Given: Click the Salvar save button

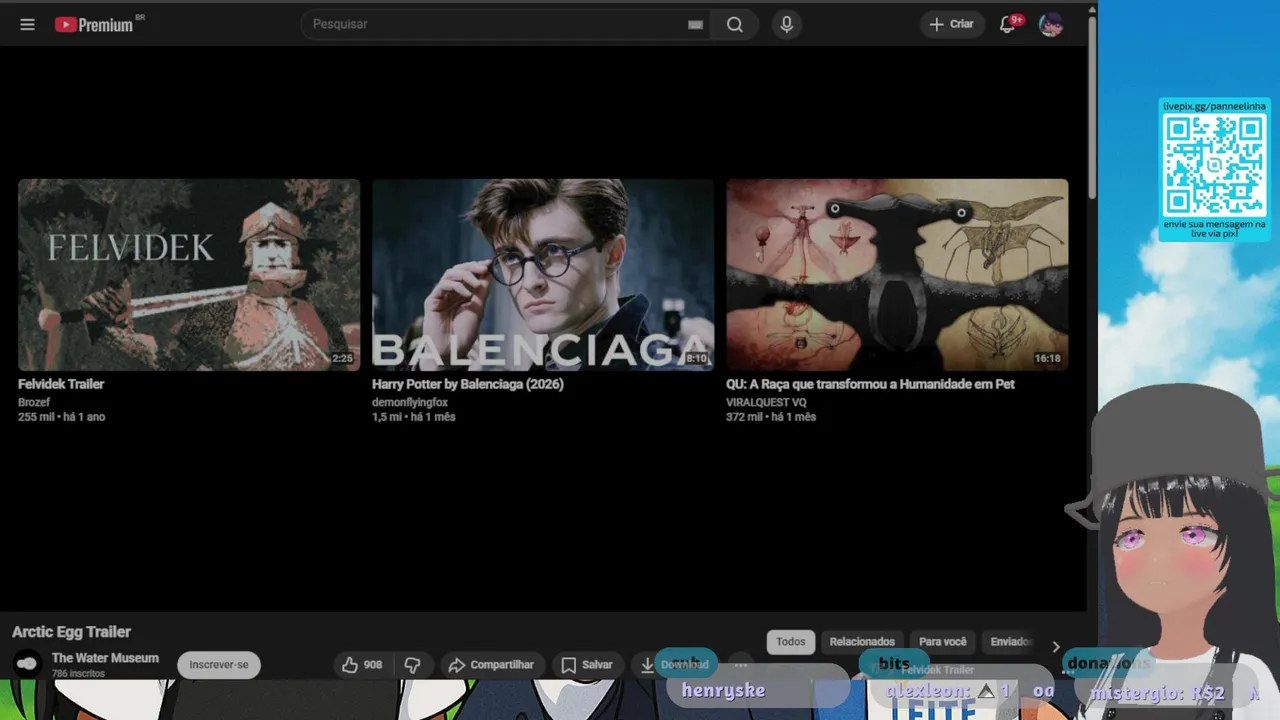Looking at the screenshot, I should pyautogui.click(x=587, y=665).
